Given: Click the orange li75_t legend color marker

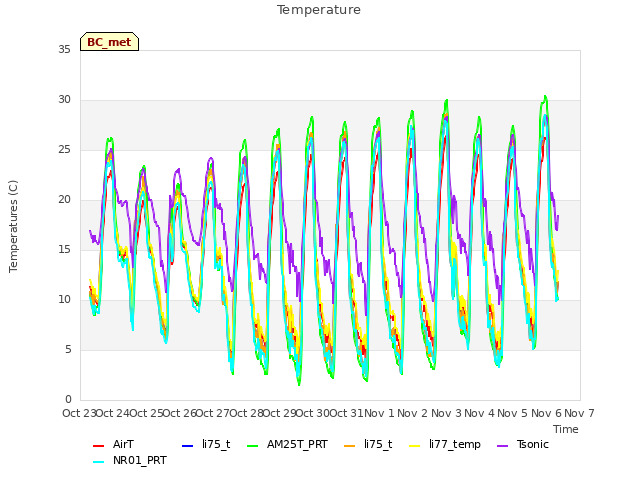Looking at the screenshot, I should [350, 446].
